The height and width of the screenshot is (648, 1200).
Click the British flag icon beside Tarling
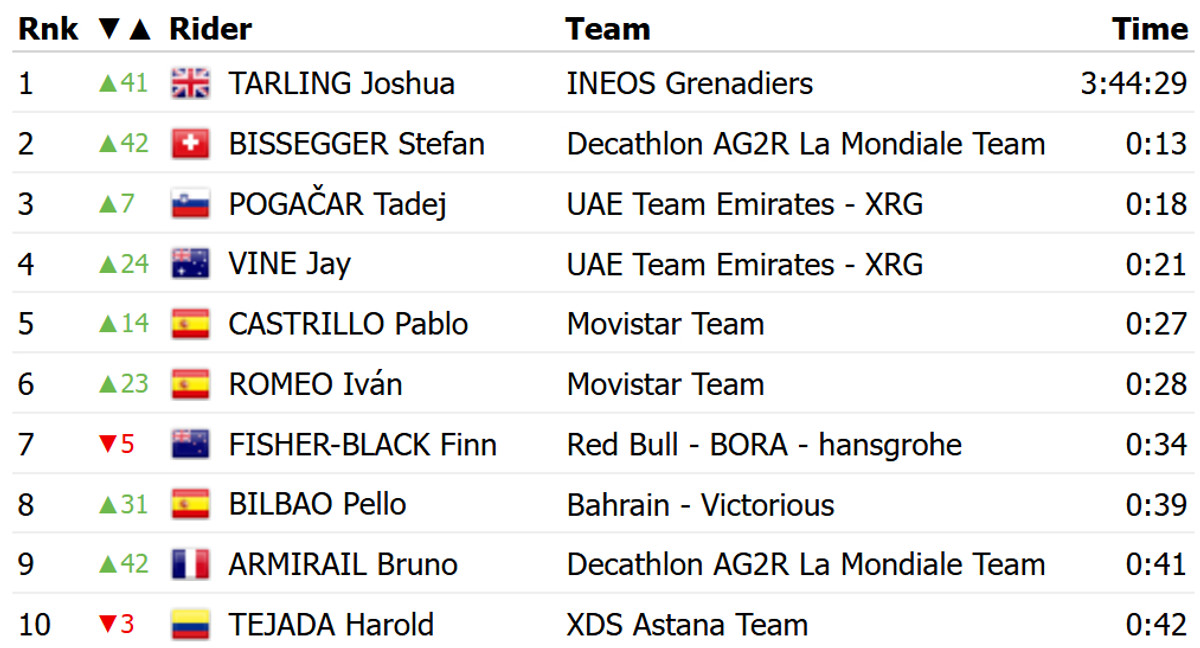190,83
